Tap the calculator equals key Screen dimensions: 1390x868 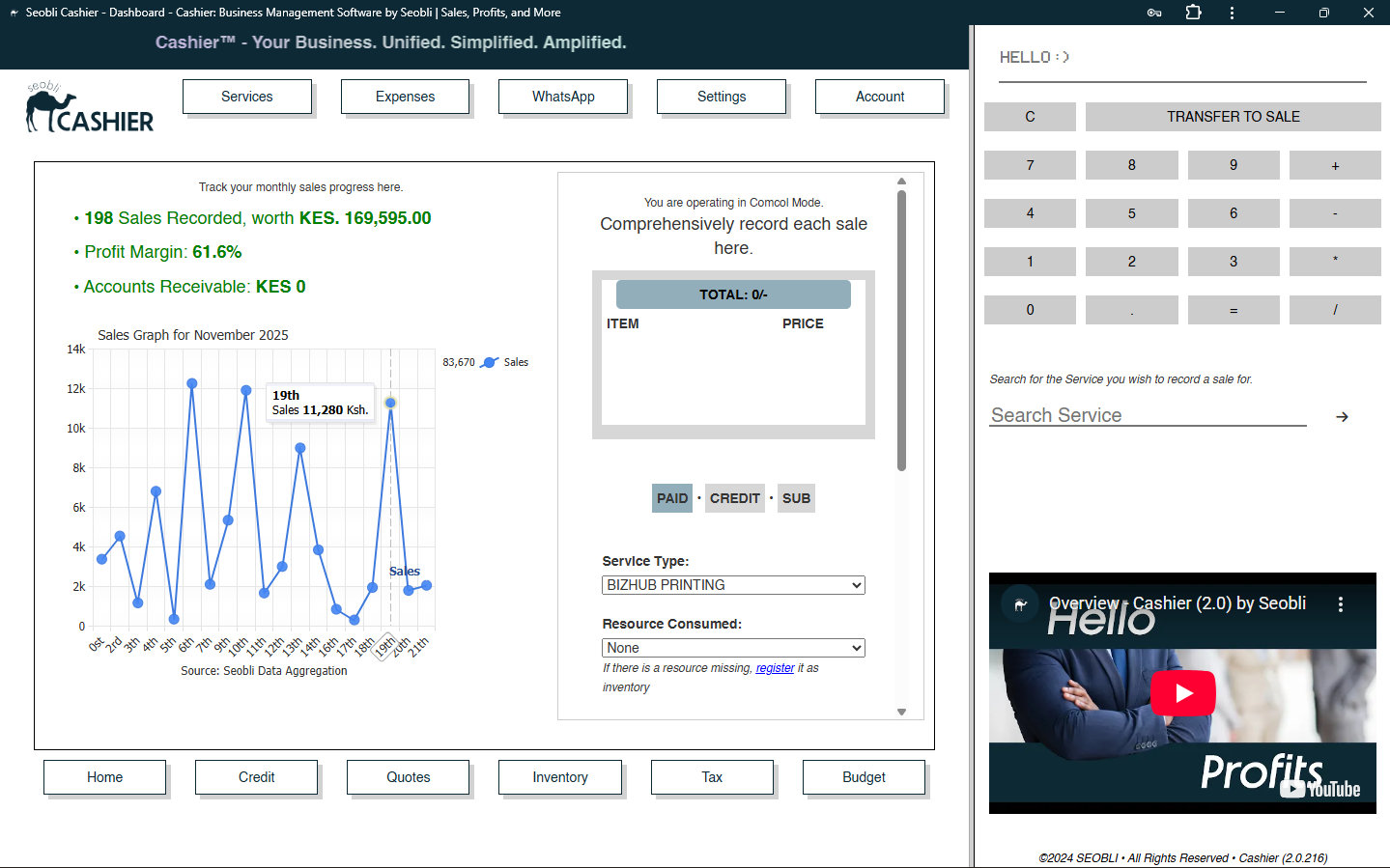point(1234,310)
